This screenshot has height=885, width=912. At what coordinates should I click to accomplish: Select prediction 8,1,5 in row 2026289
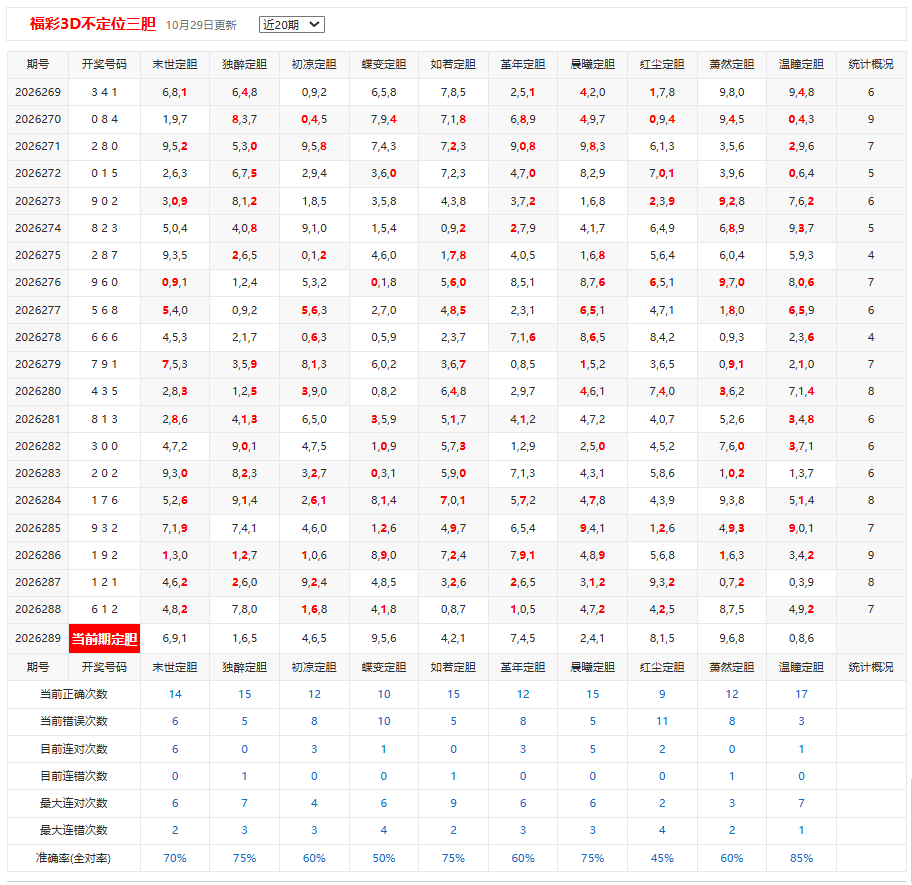pos(662,638)
